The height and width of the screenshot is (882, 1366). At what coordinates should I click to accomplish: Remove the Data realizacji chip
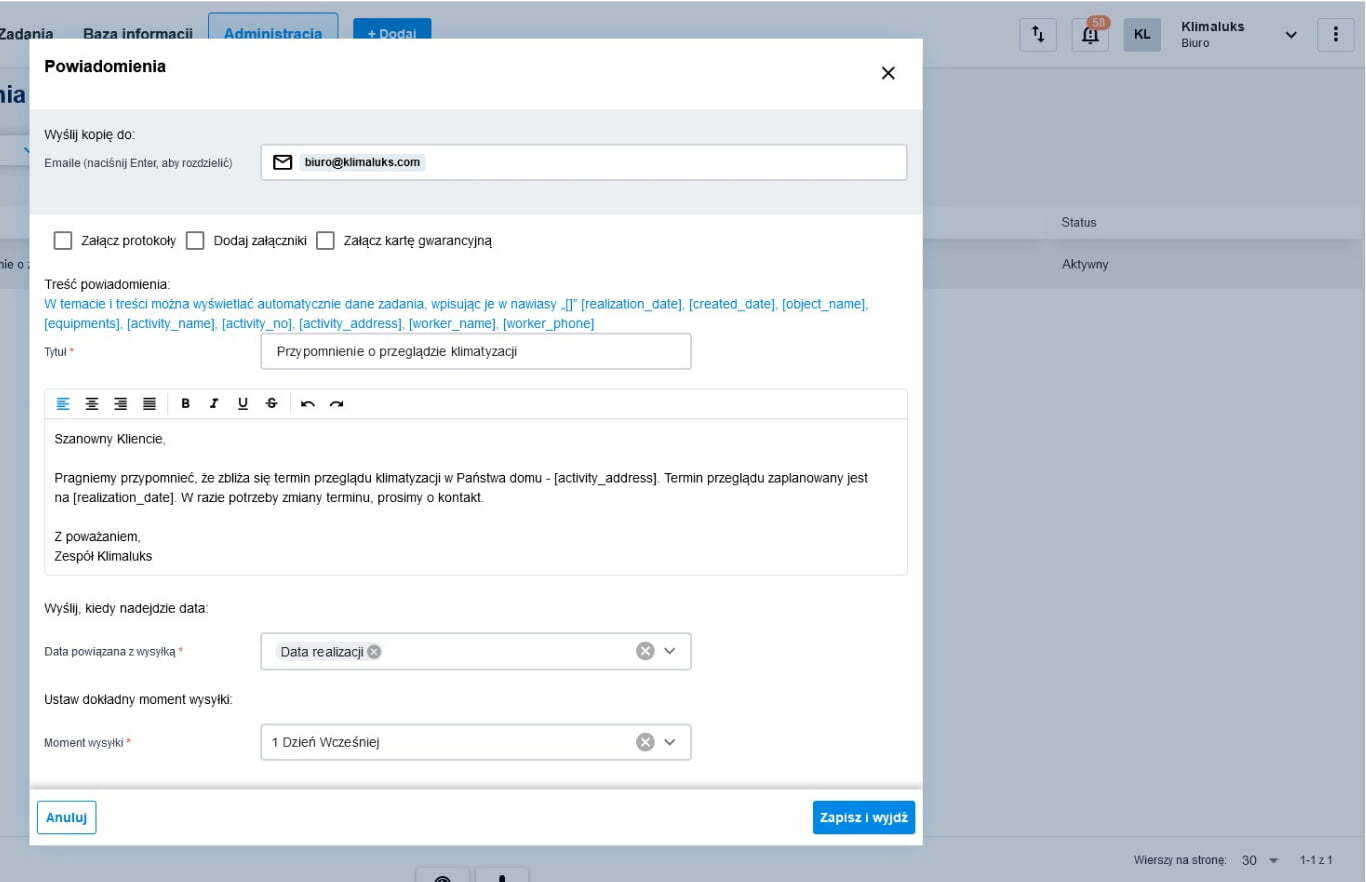click(x=374, y=652)
